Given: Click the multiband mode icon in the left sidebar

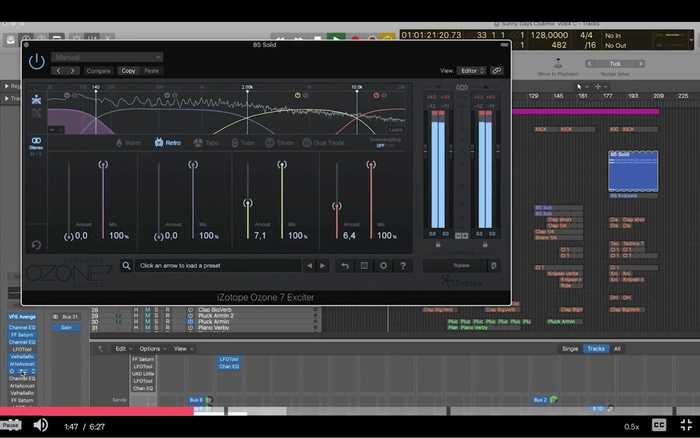Looking at the screenshot, I should pyautogui.click(x=37, y=100).
